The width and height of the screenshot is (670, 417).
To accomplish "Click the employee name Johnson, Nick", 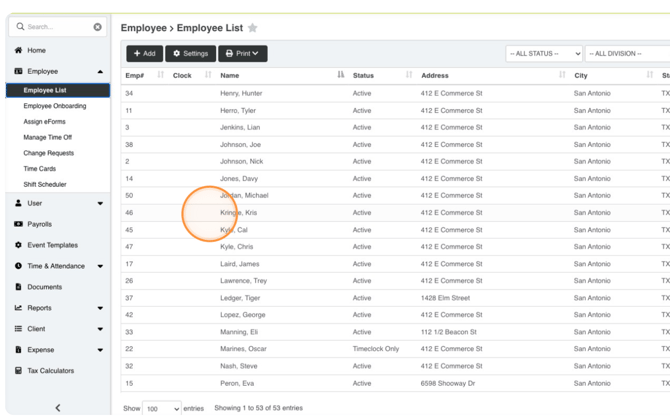I will (241, 162).
